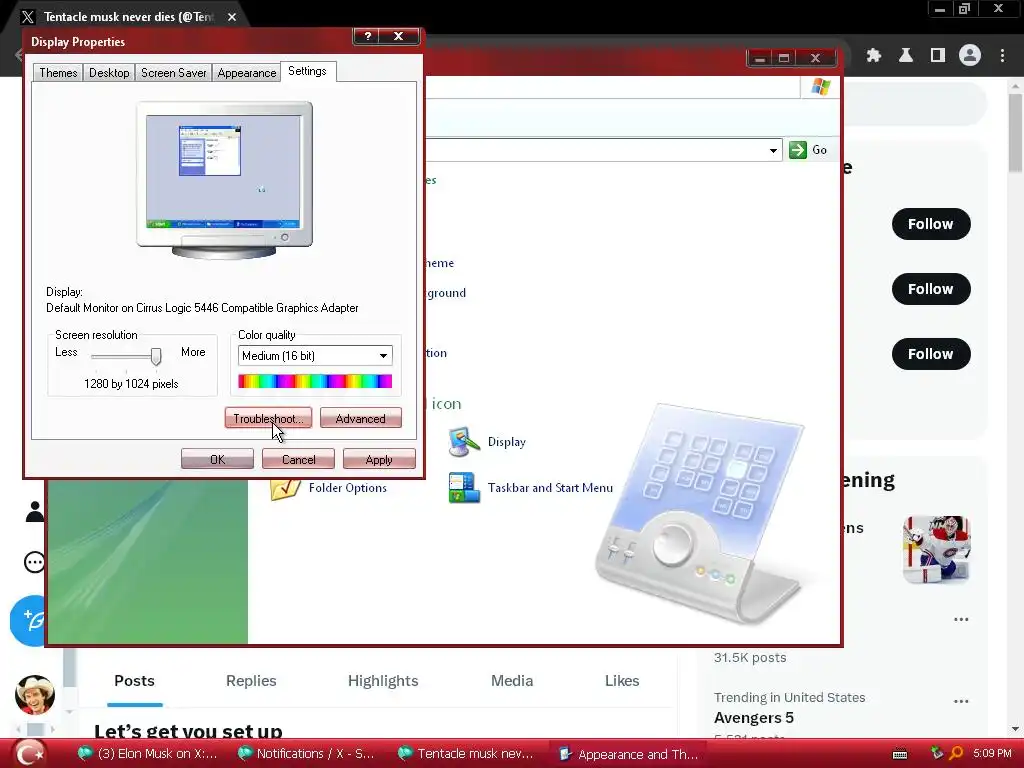Open Chrome profile avatar icon
This screenshot has height=768, width=1024.
[x=970, y=56]
